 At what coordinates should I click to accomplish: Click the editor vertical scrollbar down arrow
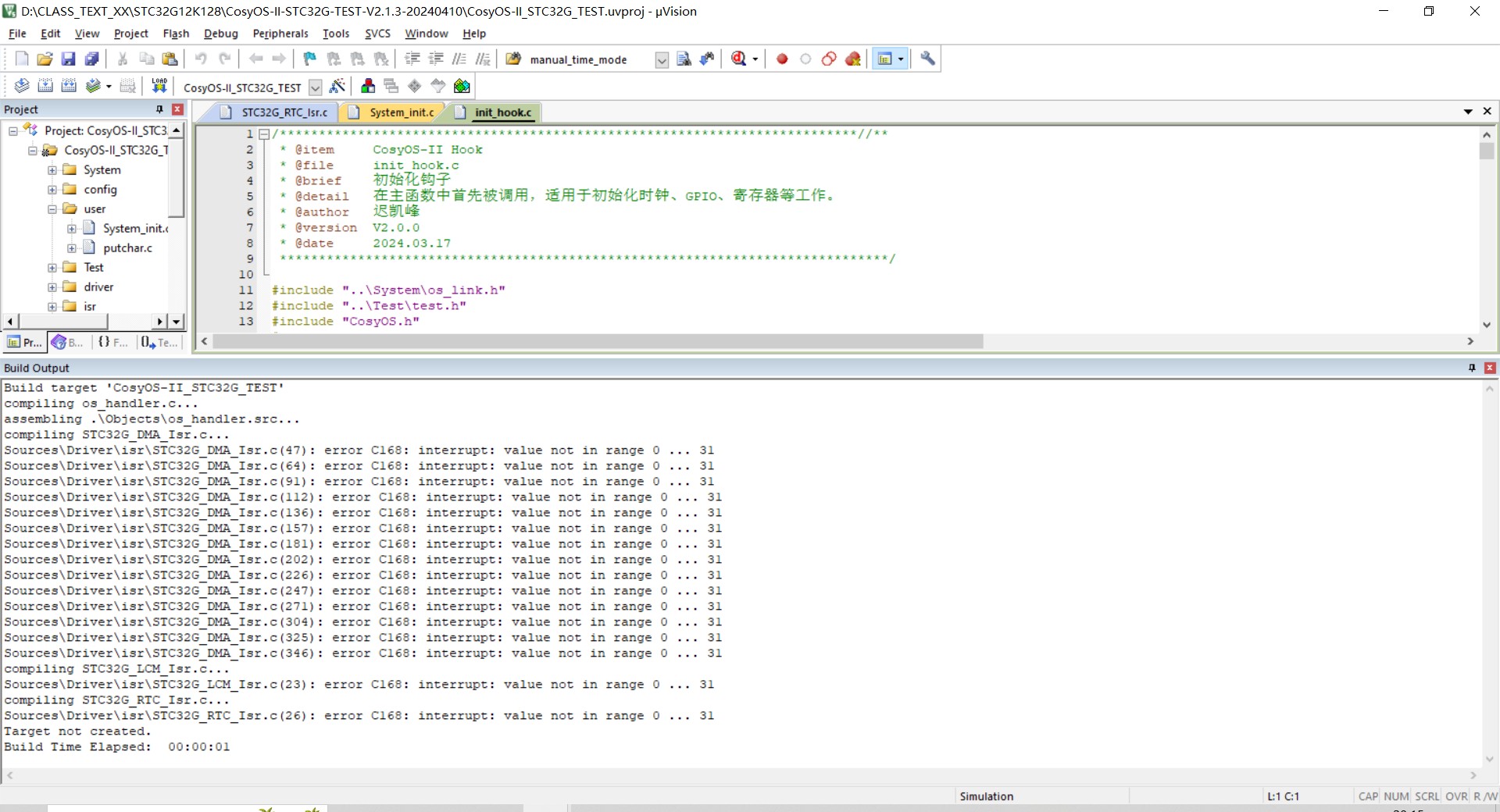(1487, 325)
